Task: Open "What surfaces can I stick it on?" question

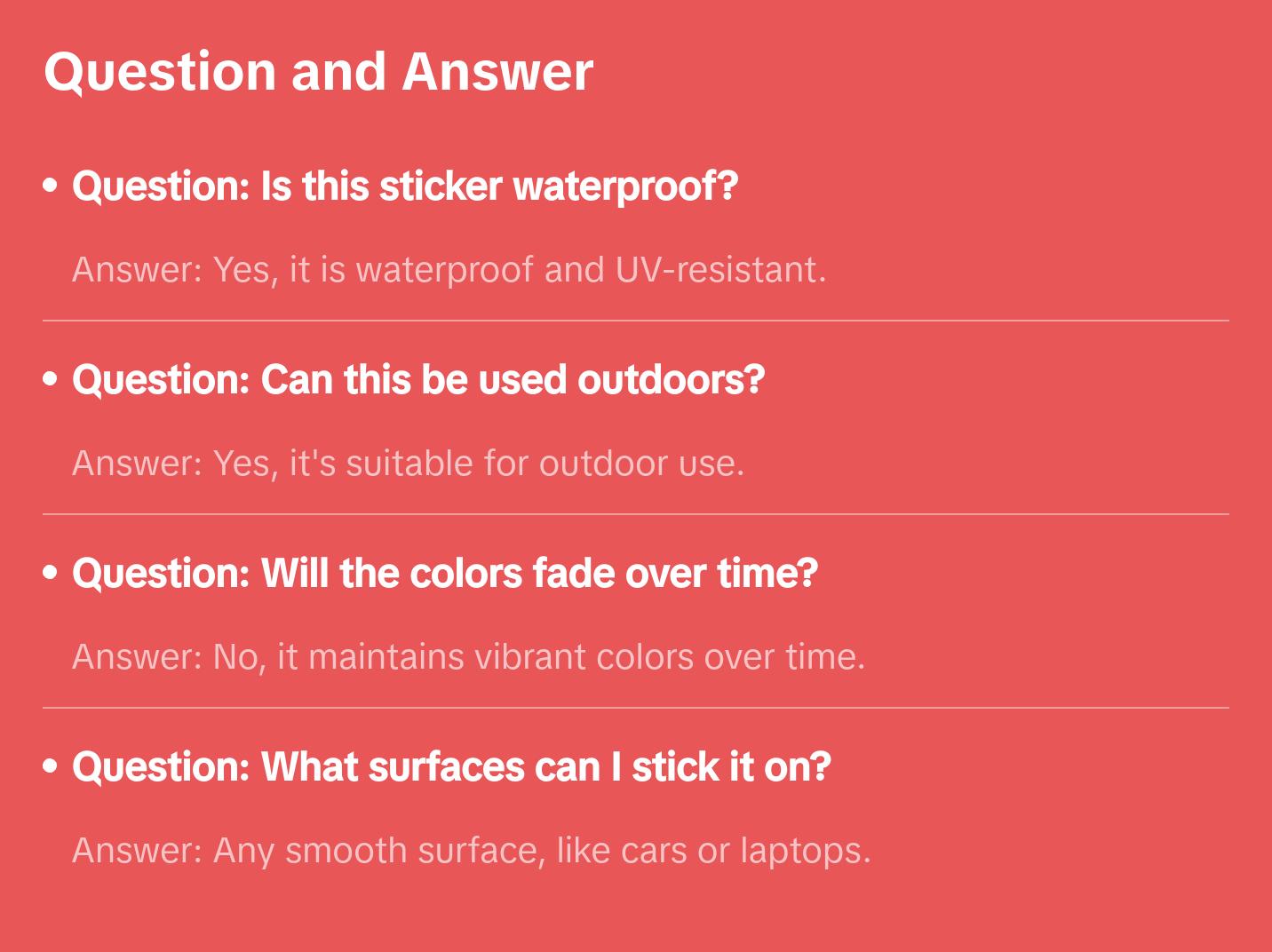Action: pyautogui.click(x=451, y=767)
